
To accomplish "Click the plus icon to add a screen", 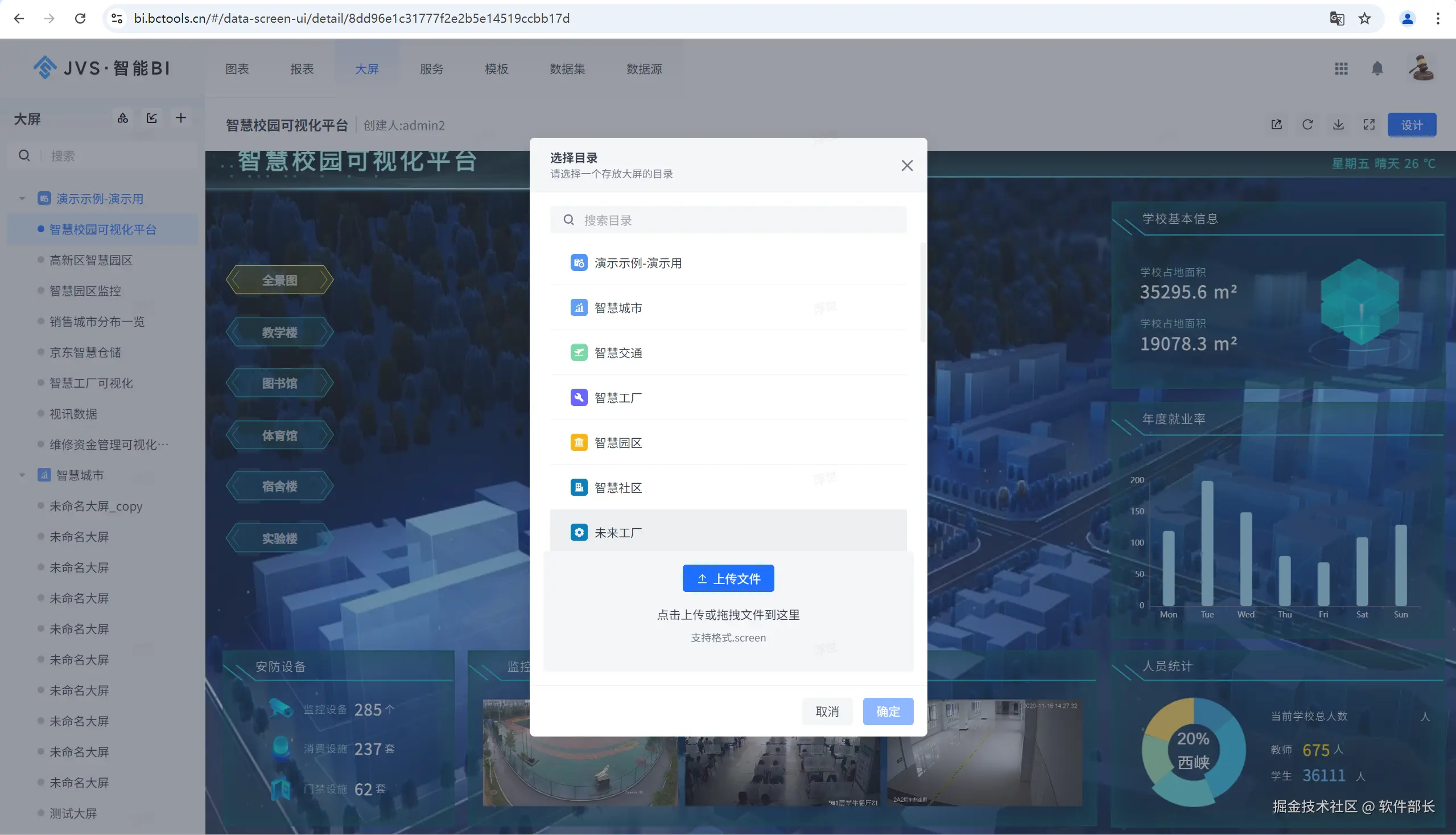I will tap(180, 118).
